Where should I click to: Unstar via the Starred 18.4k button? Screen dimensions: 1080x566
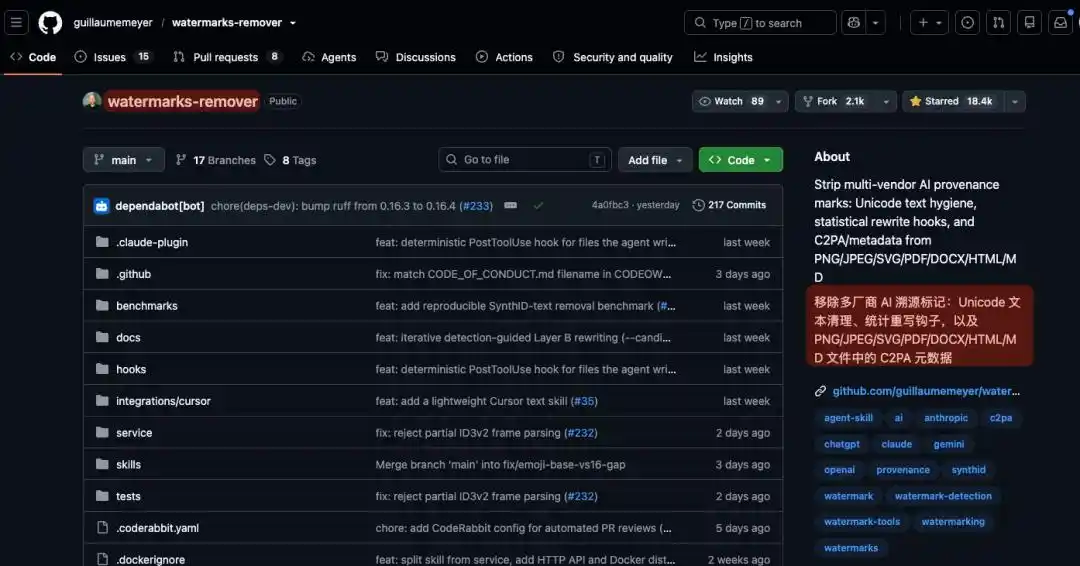(953, 101)
